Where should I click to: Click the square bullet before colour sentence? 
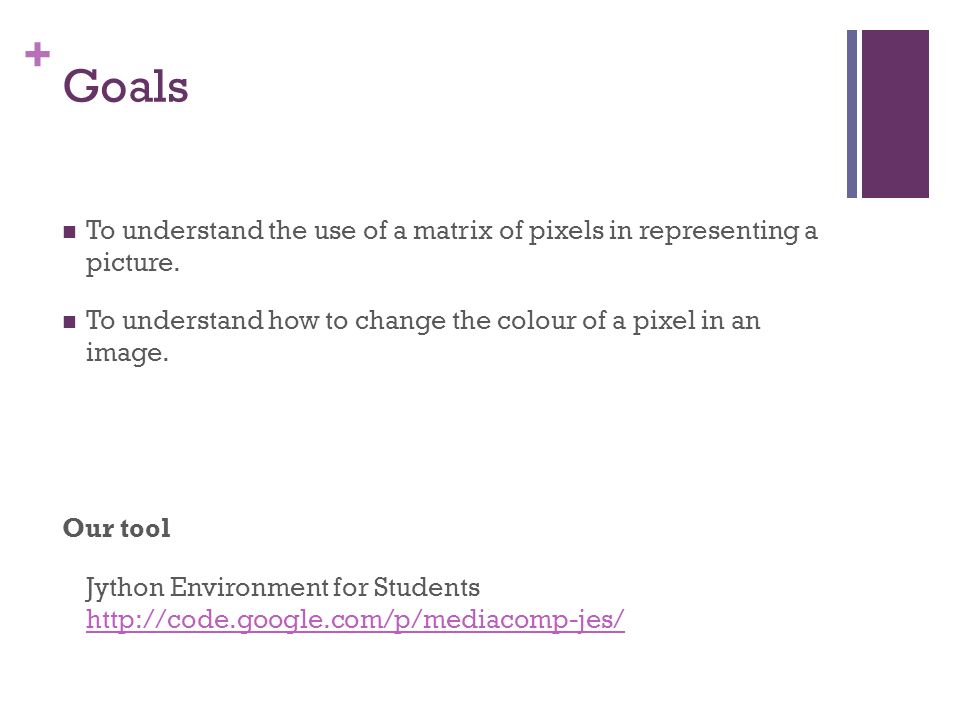69,321
